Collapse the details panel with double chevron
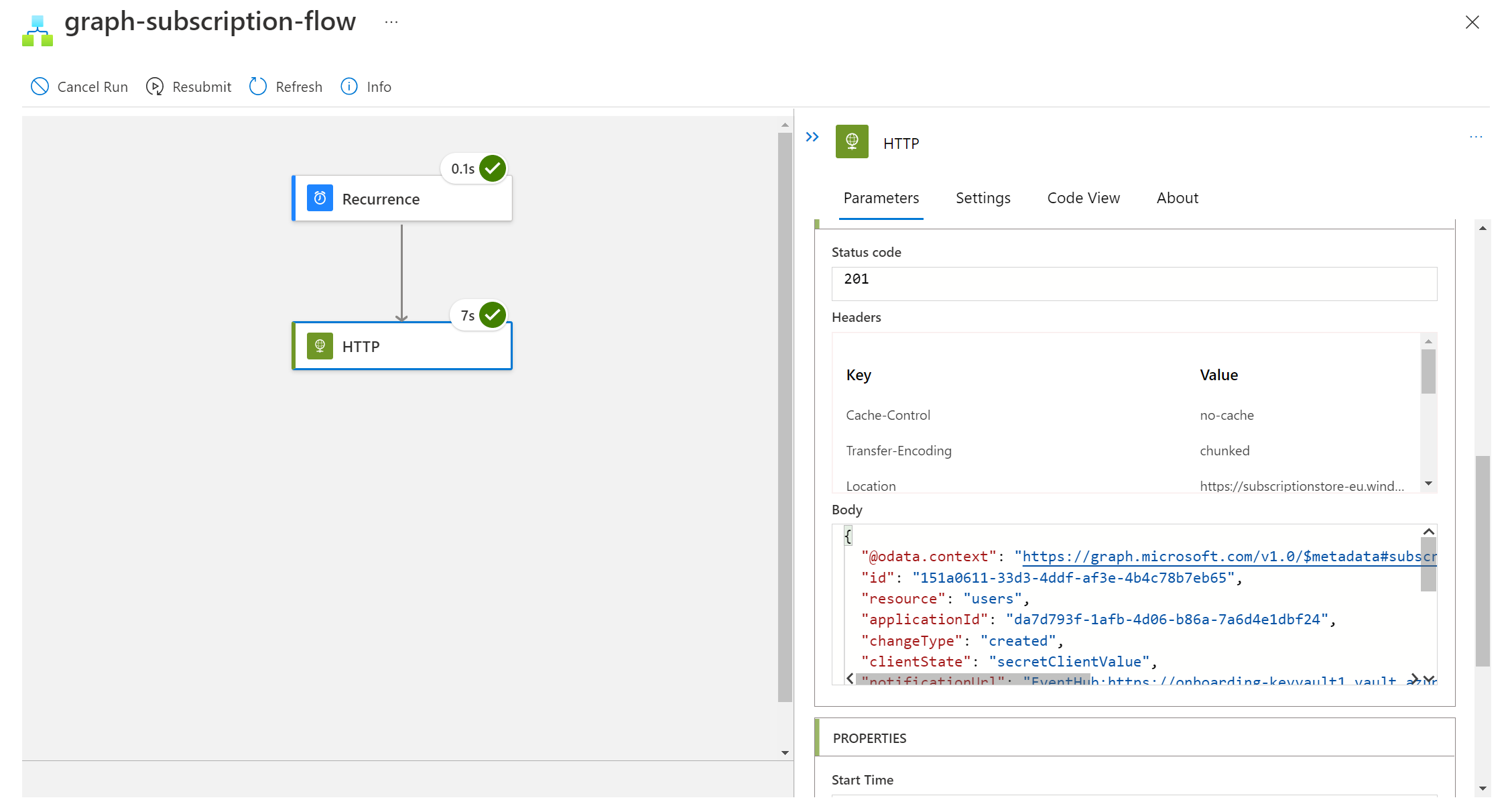The image size is (1512, 806). point(812,137)
